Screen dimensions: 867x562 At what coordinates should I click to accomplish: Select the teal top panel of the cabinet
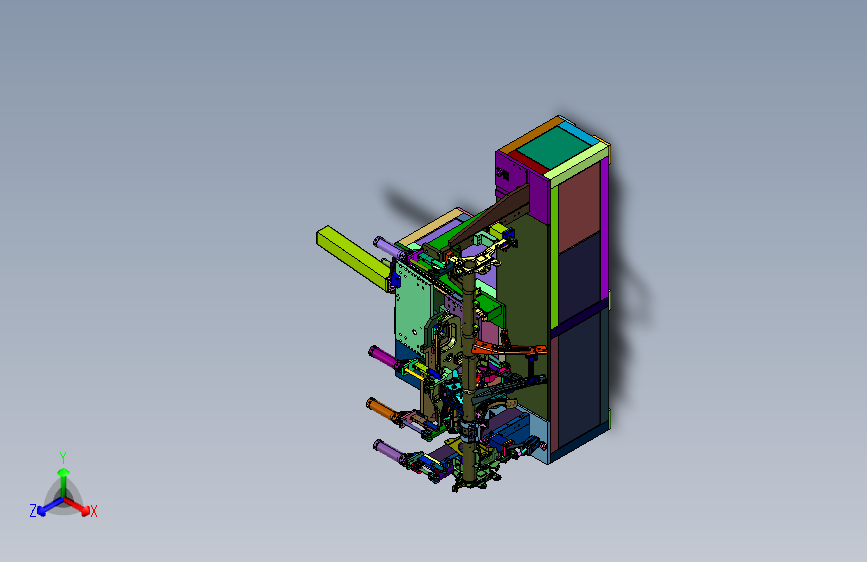(555, 149)
